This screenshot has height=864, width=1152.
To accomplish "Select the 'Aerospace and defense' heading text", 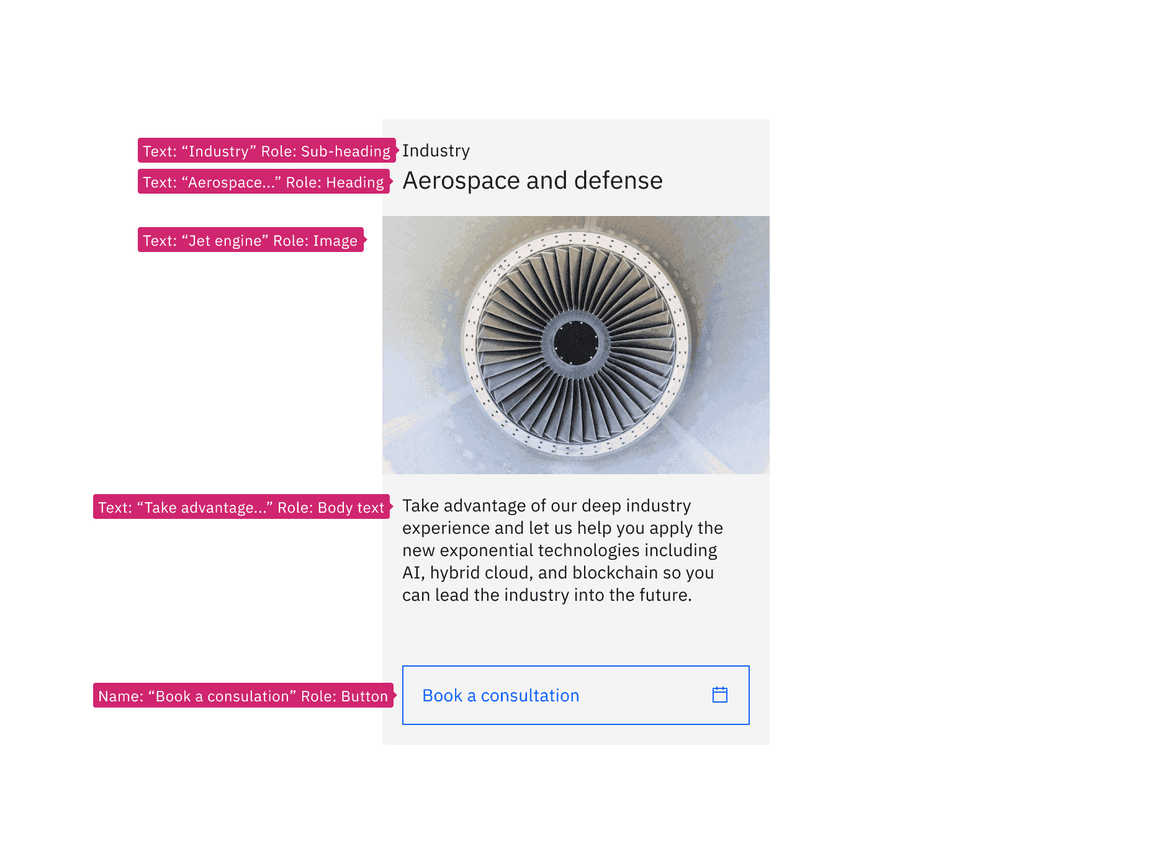I will [532, 181].
